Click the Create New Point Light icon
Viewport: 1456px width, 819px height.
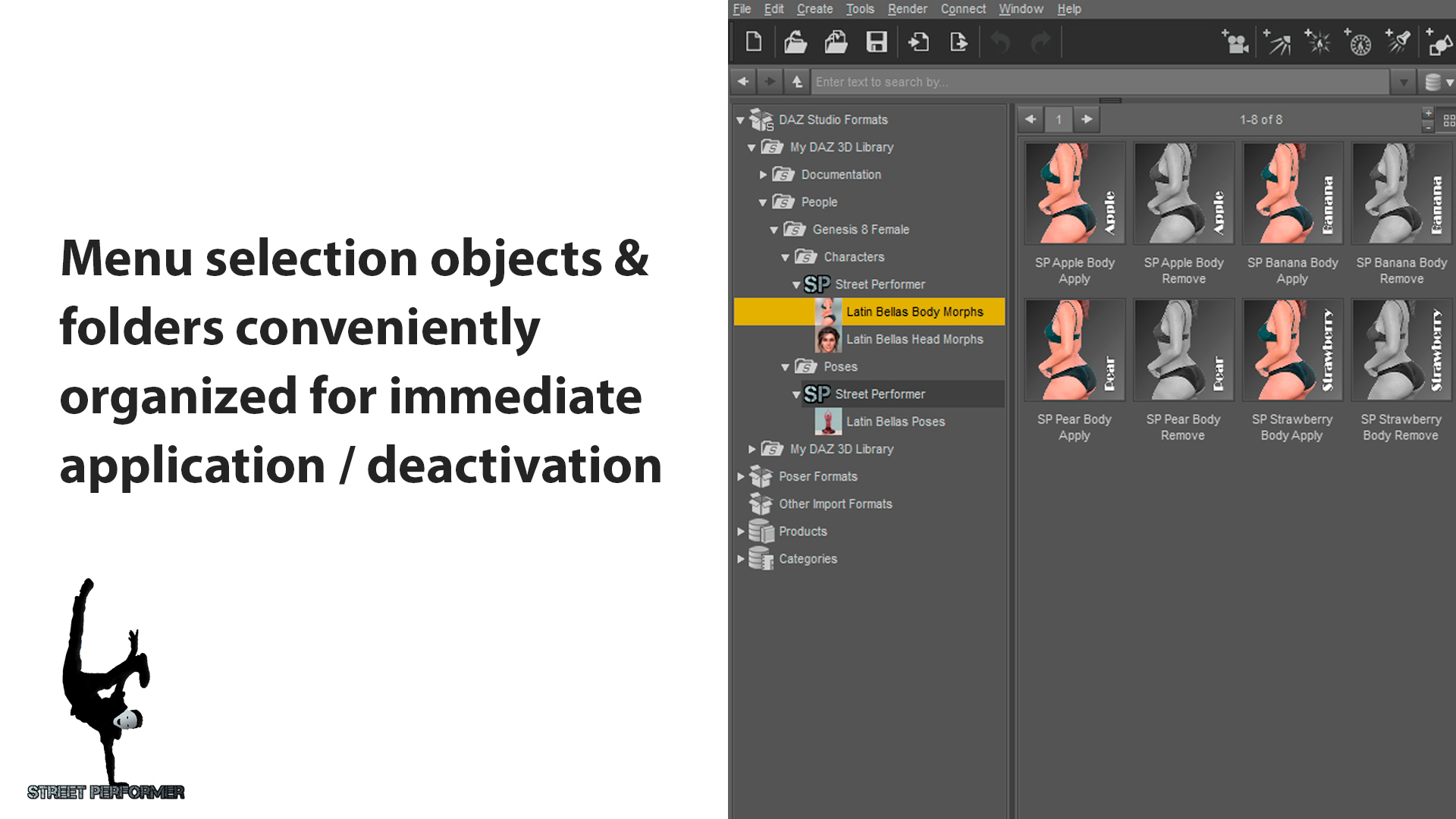[1318, 42]
